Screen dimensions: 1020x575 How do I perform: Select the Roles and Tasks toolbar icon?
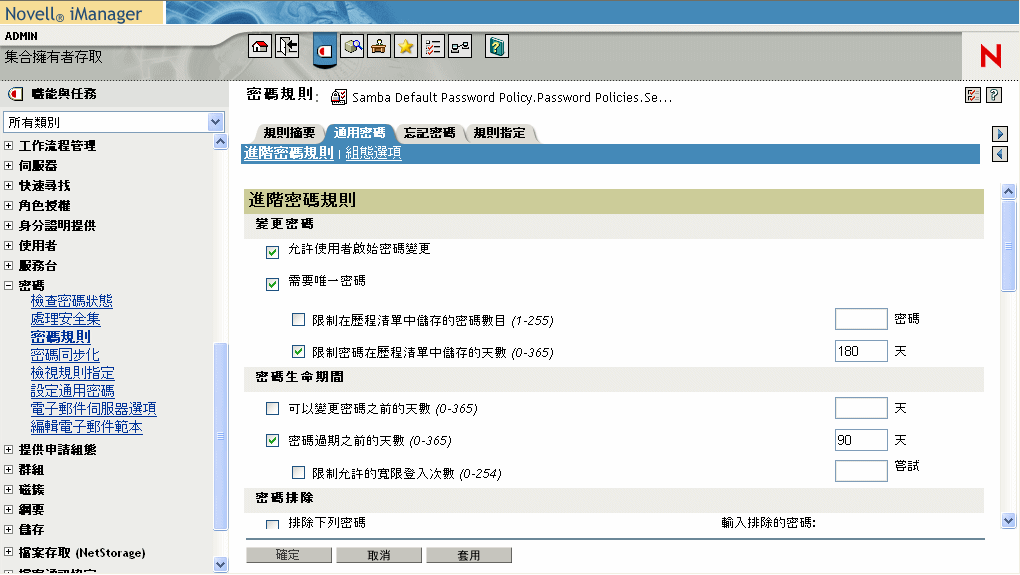[325, 50]
